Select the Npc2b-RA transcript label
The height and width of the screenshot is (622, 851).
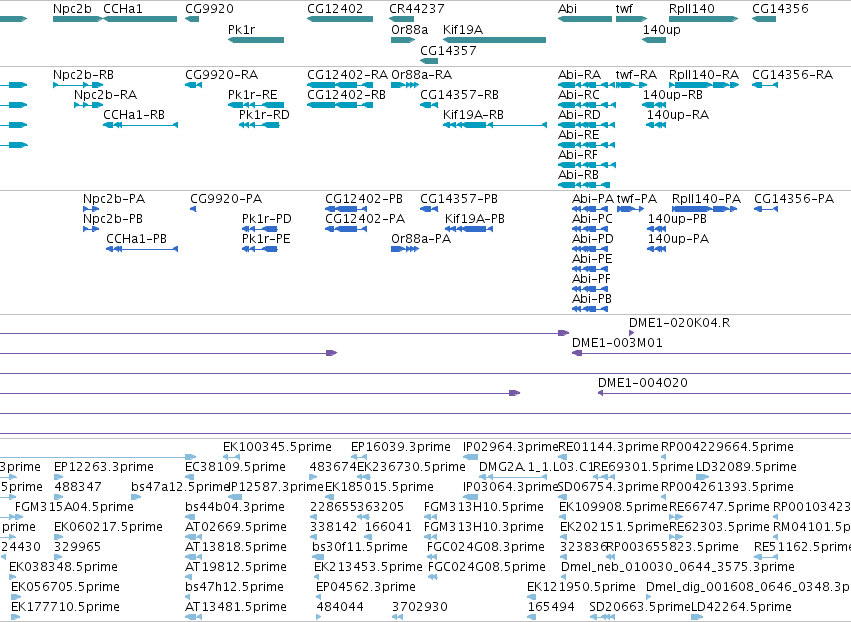pos(105,94)
